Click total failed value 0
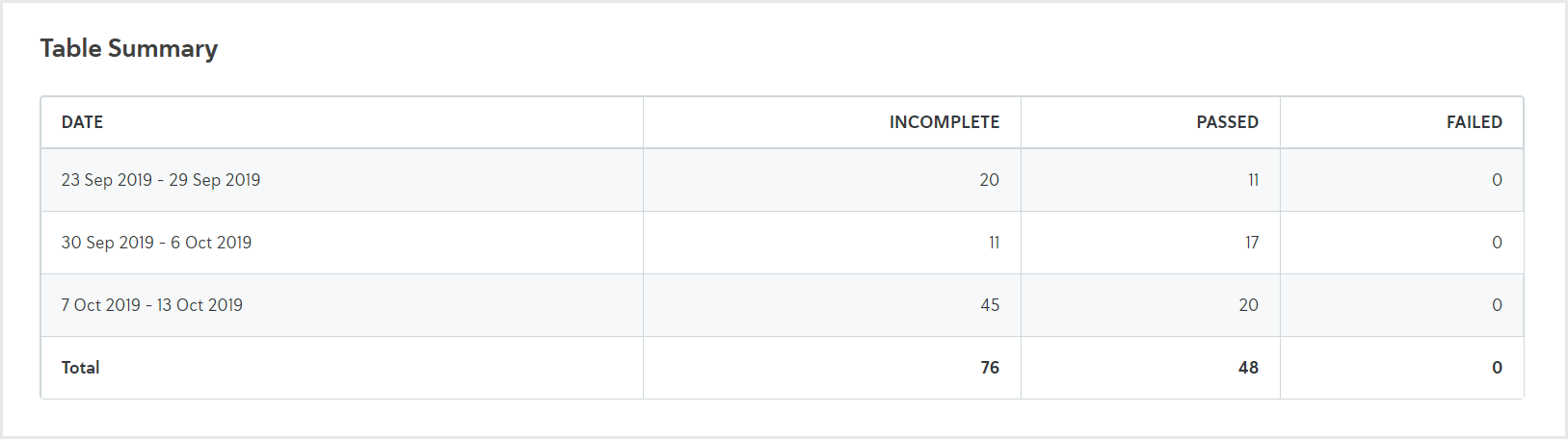 point(1497,368)
